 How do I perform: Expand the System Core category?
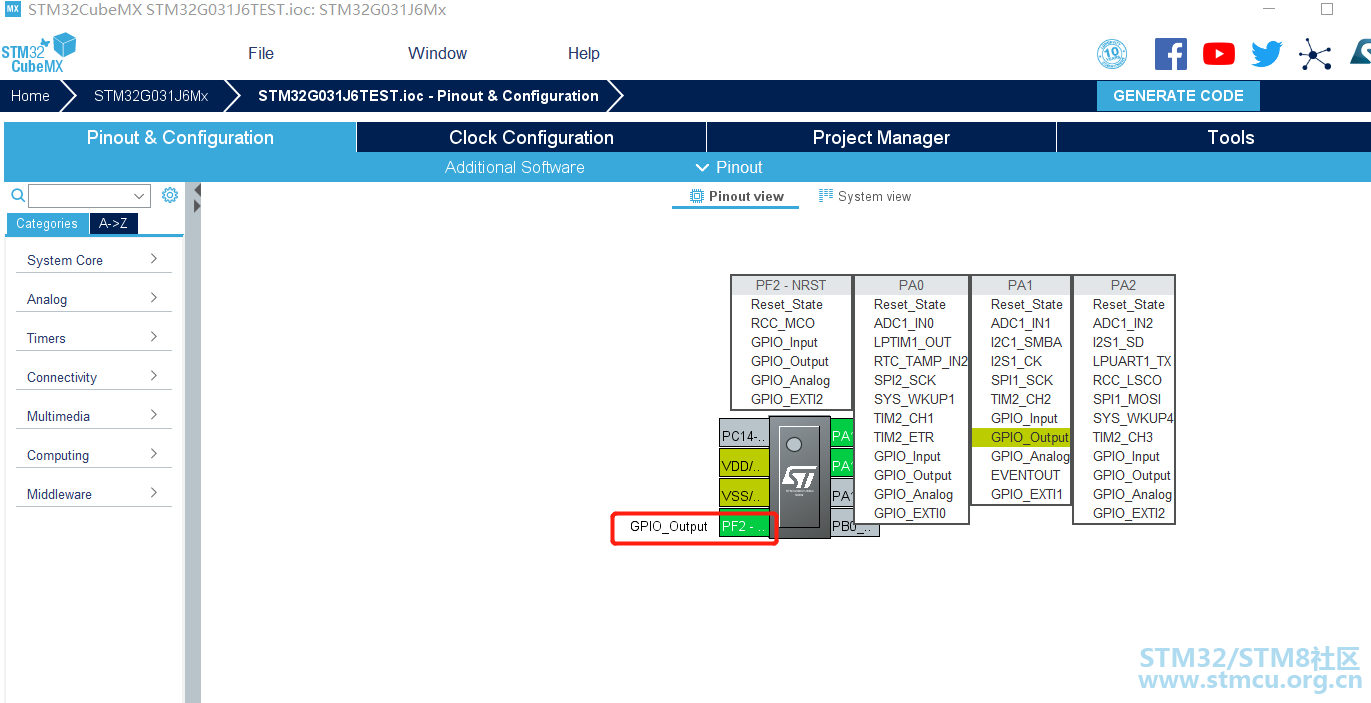click(x=94, y=260)
